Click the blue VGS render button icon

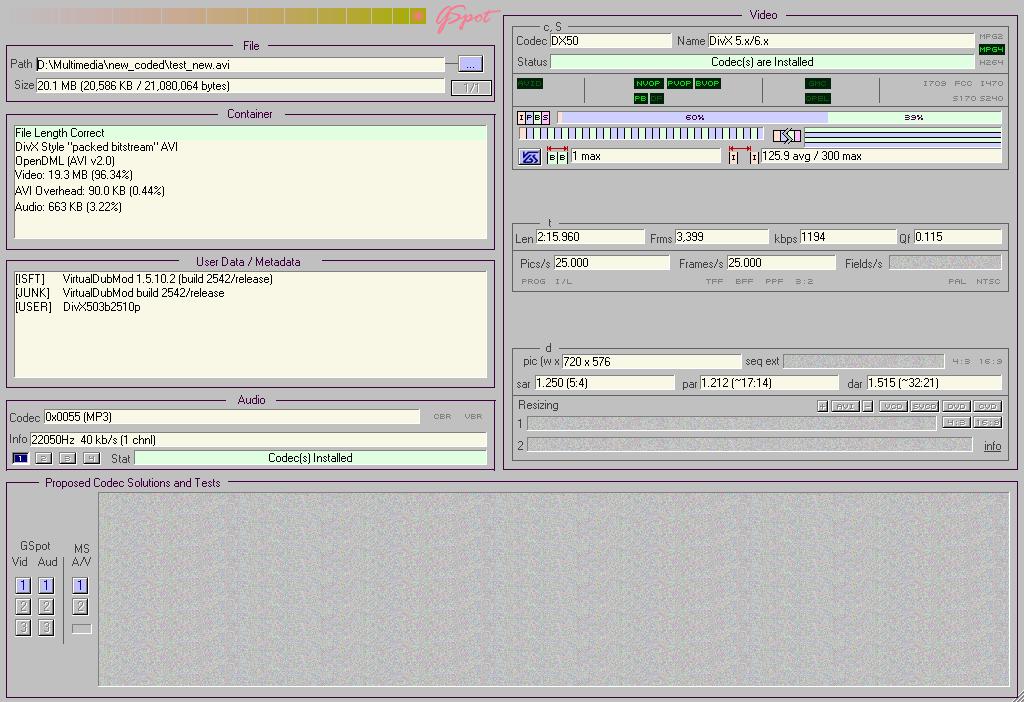click(x=530, y=157)
